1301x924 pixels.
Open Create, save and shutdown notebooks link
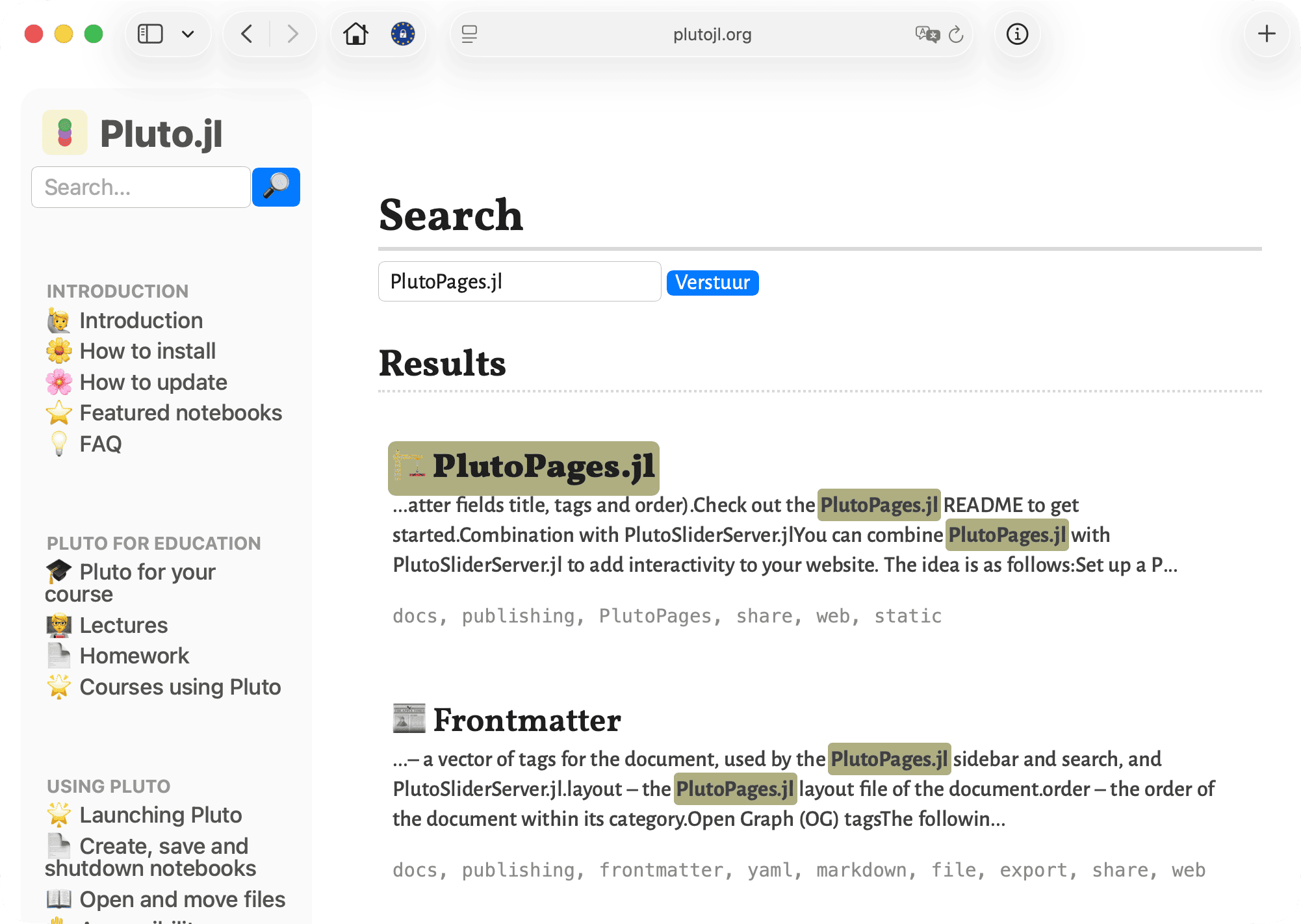(151, 857)
